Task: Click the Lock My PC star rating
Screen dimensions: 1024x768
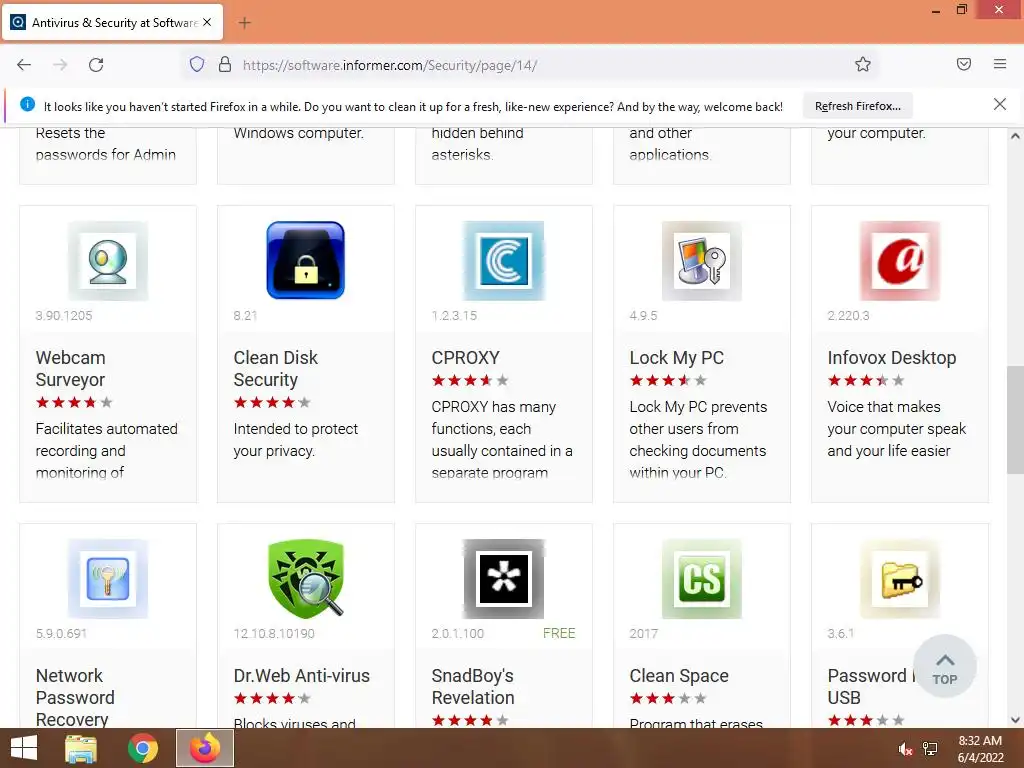Action: pyautogui.click(x=667, y=380)
